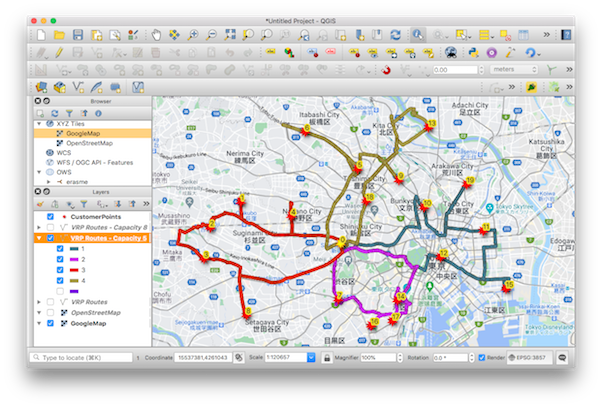Select GoogleMap in Browser panel
This screenshot has width=602, height=407.
click(x=83, y=134)
